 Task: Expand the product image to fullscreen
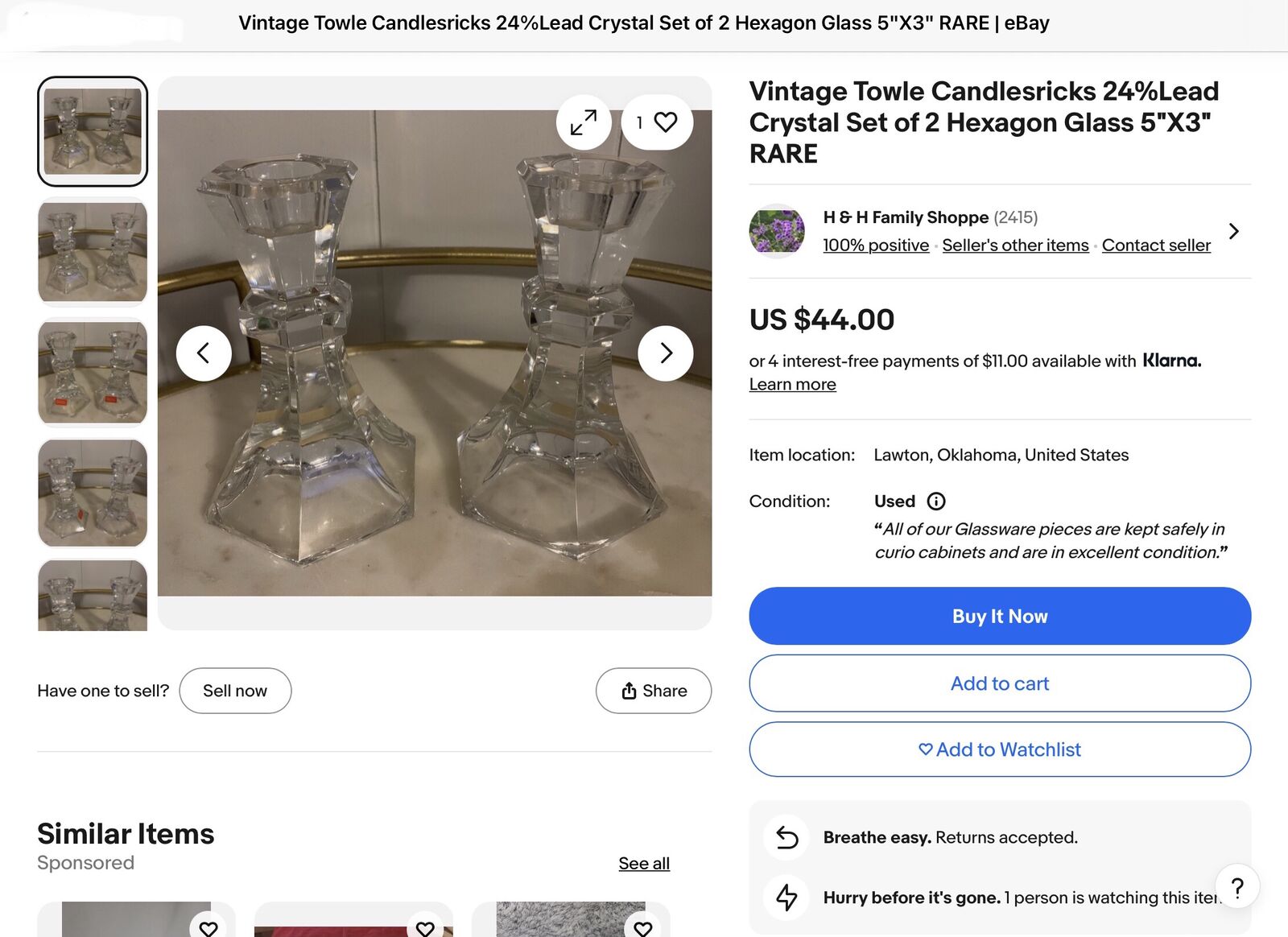tap(584, 122)
